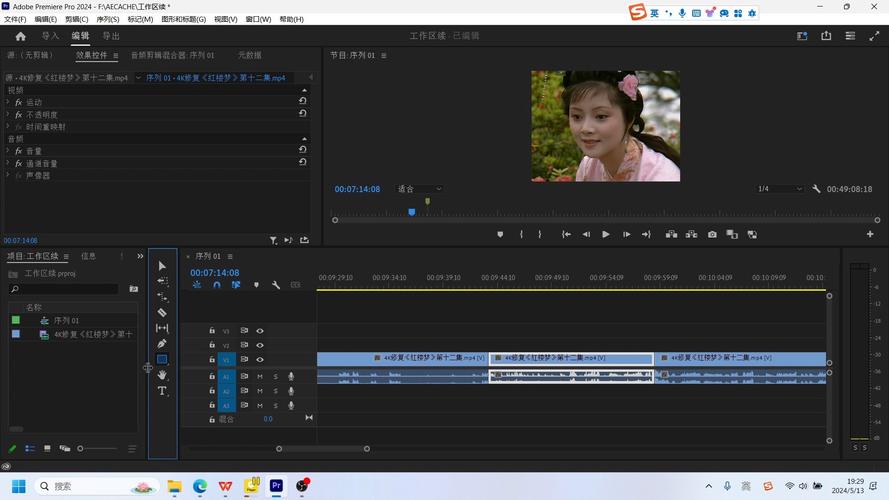This screenshot has width=889, height=500.
Task: Step back one frame
Action: [x=586, y=234]
